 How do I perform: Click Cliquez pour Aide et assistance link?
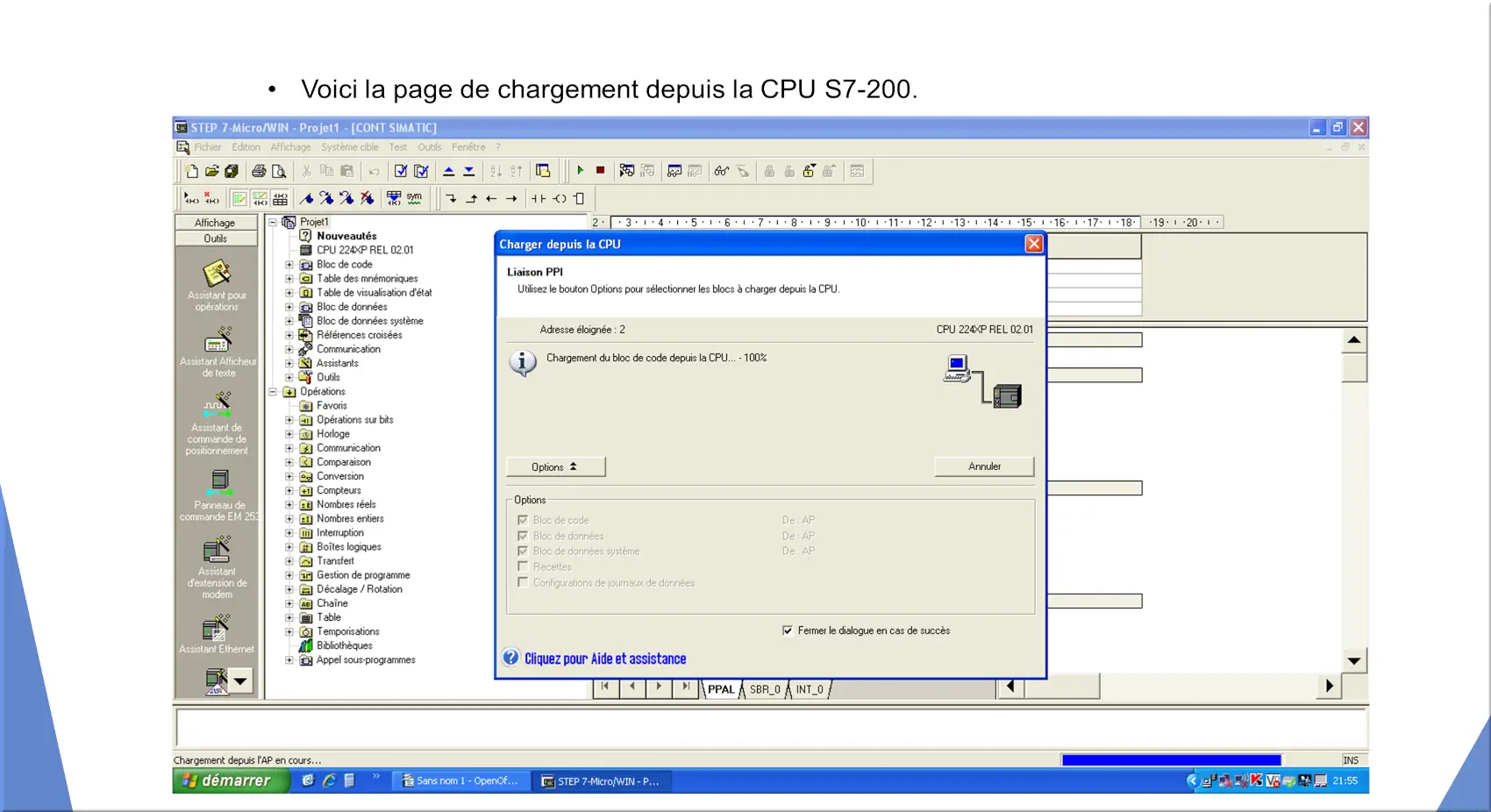tap(605, 659)
